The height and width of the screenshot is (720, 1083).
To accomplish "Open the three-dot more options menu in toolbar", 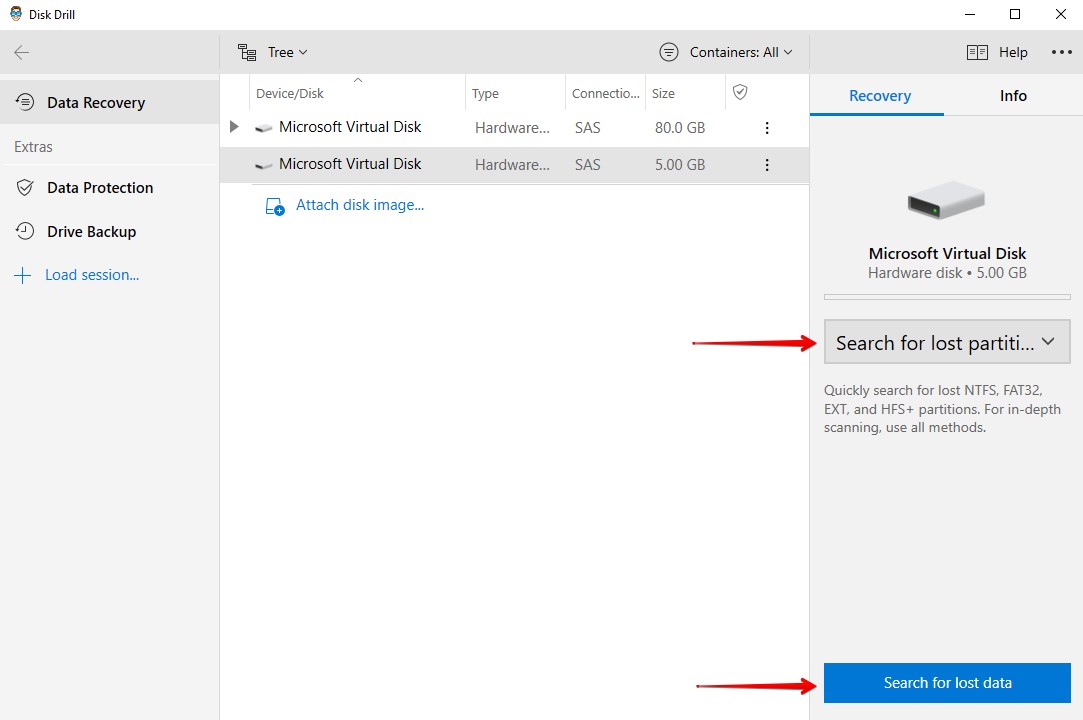I will 1061,53.
